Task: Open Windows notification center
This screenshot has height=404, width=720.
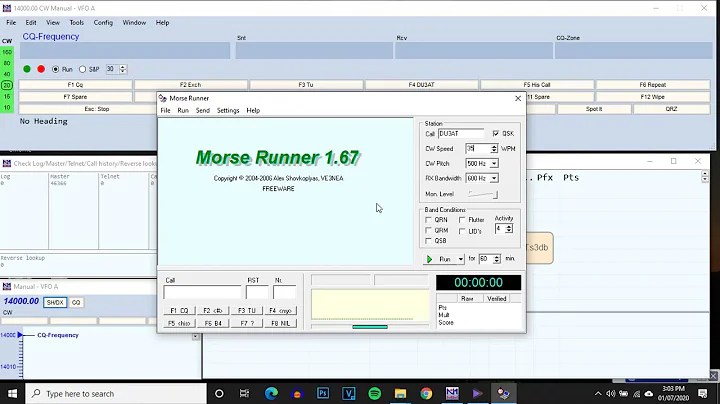Action: click(703, 393)
